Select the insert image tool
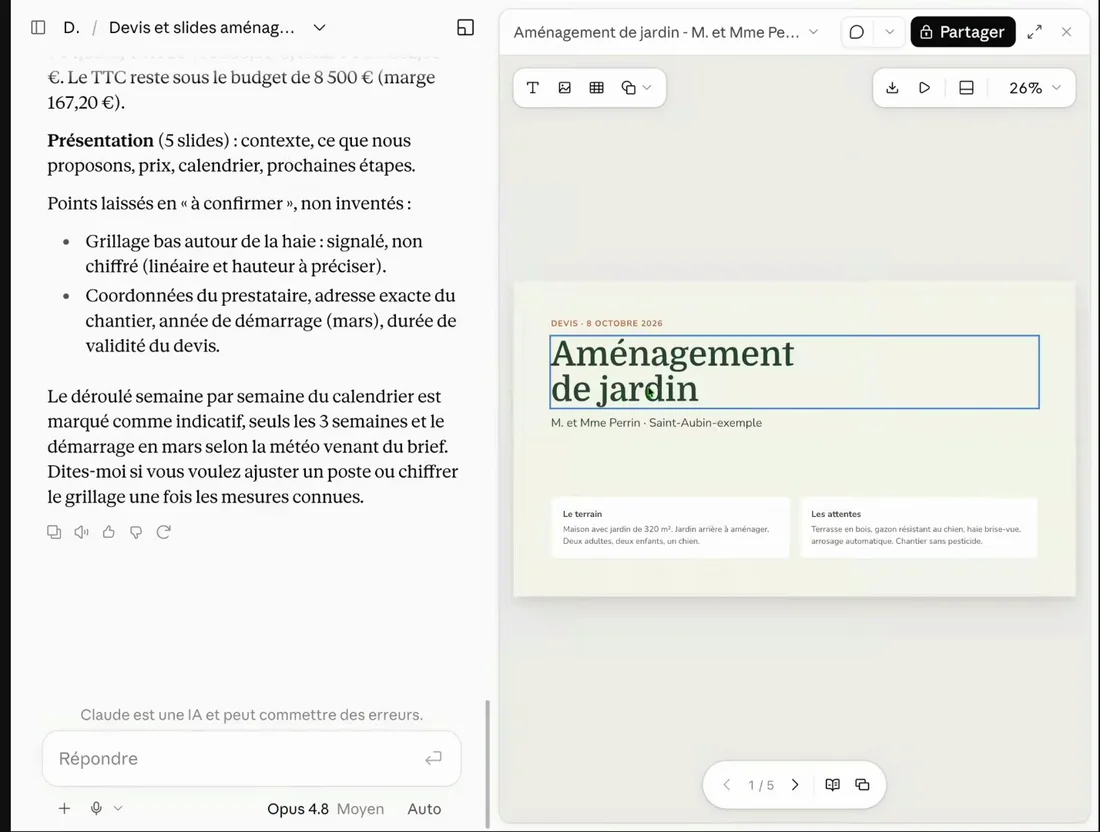 click(x=565, y=88)
